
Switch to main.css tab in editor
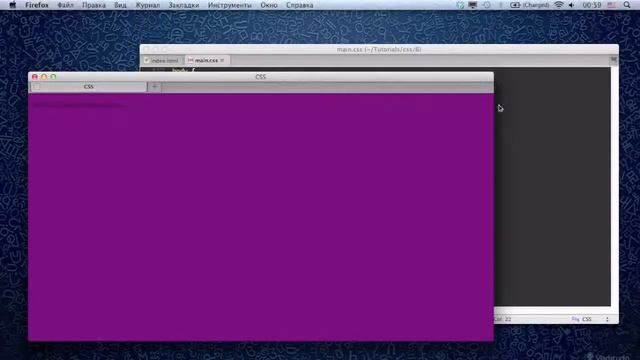206,60
